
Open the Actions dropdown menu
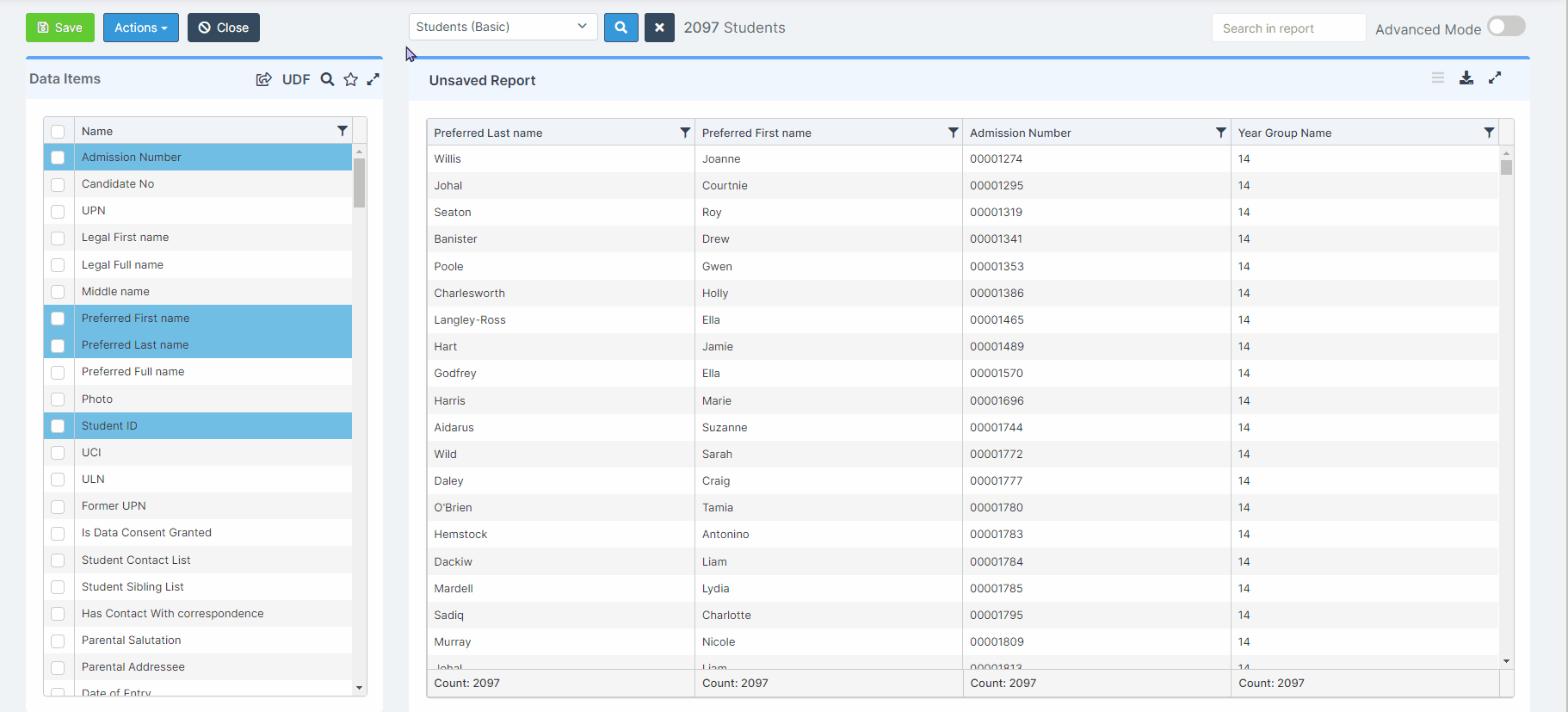pyautogui.click(x=141, y=28)
